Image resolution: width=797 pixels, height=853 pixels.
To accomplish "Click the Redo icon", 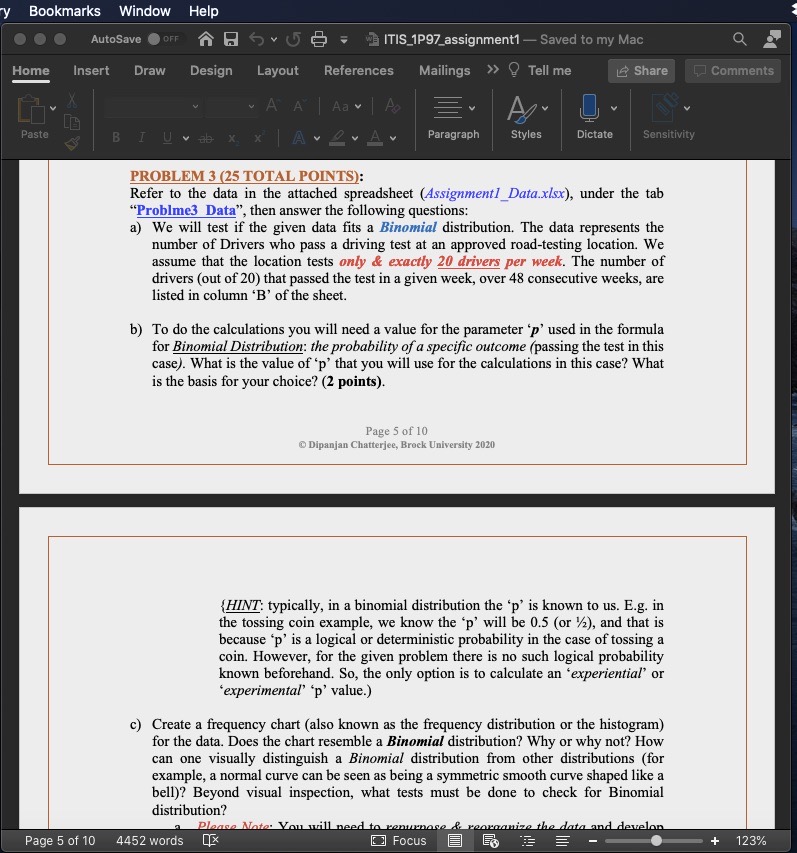I will [x=293, y=39].
